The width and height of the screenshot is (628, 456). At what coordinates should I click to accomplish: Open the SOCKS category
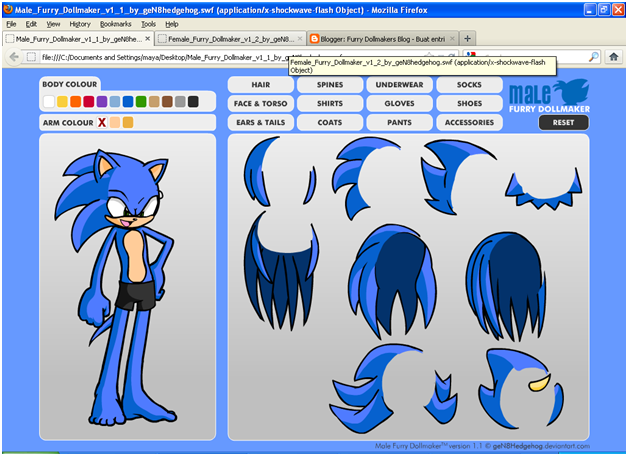pyautogui.click(x=469, y=85)
